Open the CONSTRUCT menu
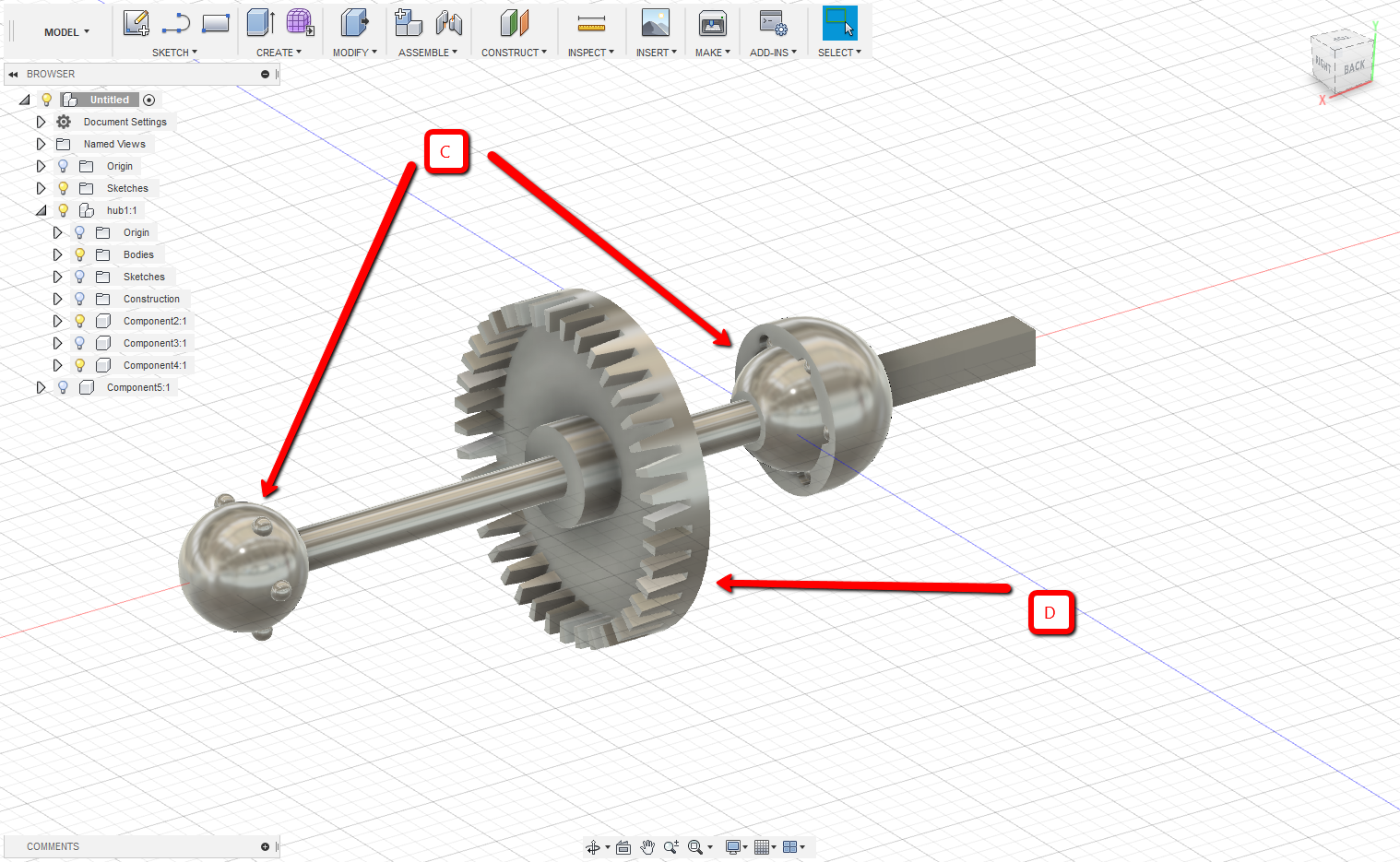The image size is (1400, 862). click(514, 53)
